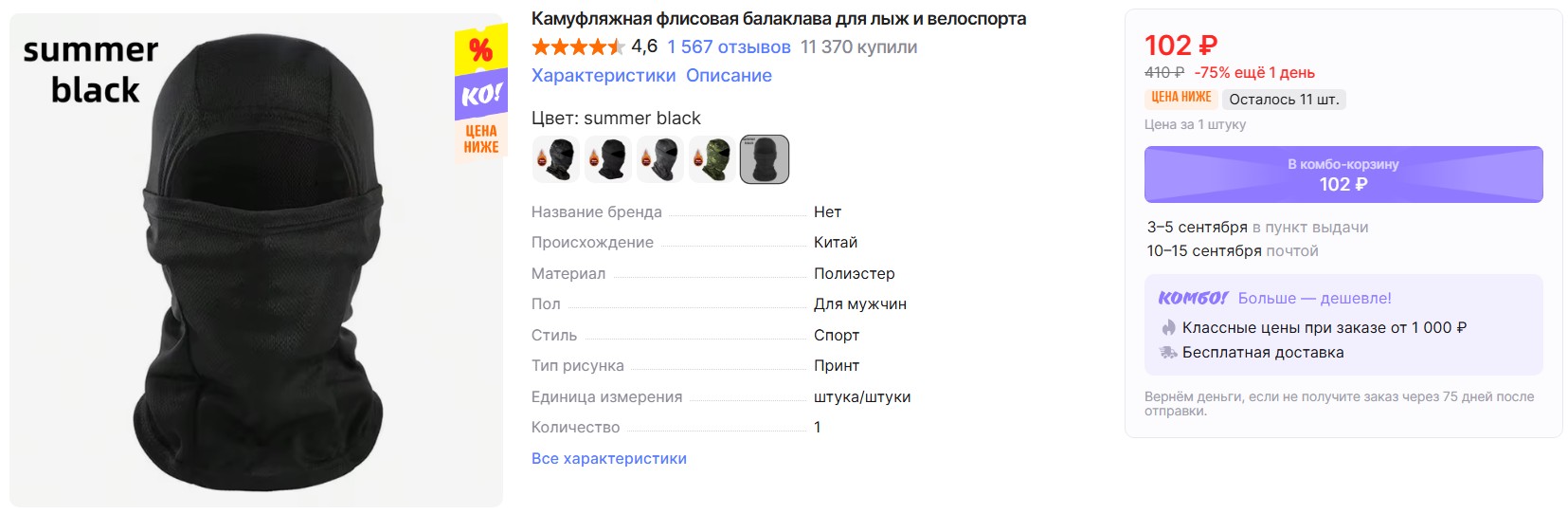This screenshot has width=1568, height=514.
Task: Expand Все характеристики list
Action: tap(609, 458)
